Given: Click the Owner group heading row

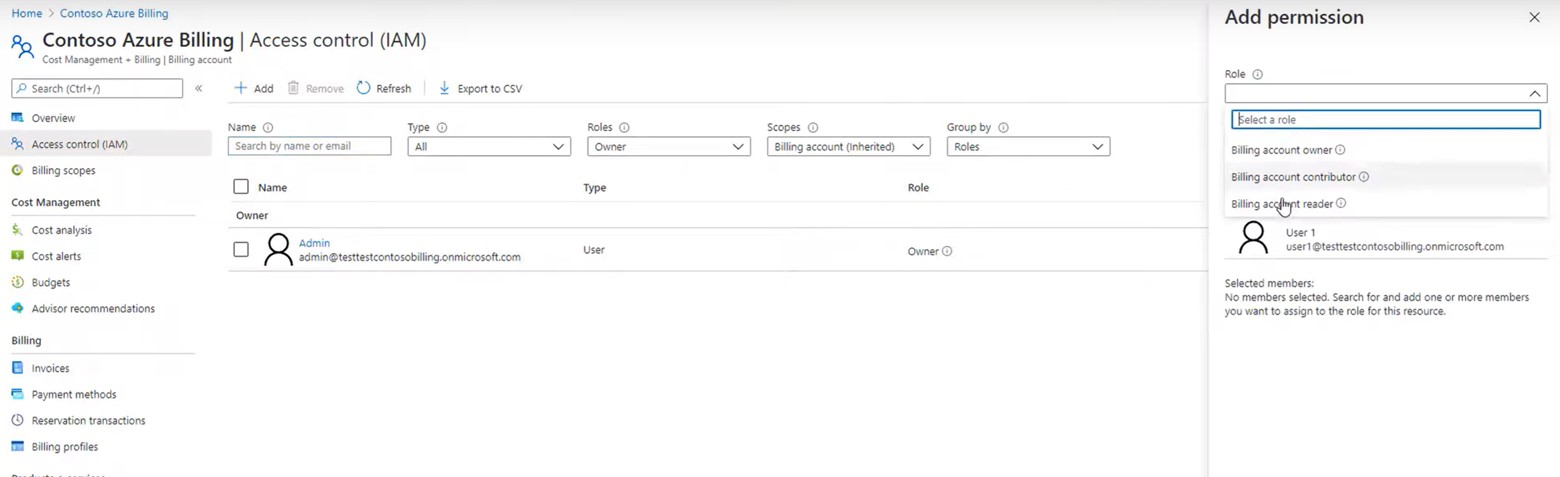Looking at the screenshot, I should [x=718, y=215].
